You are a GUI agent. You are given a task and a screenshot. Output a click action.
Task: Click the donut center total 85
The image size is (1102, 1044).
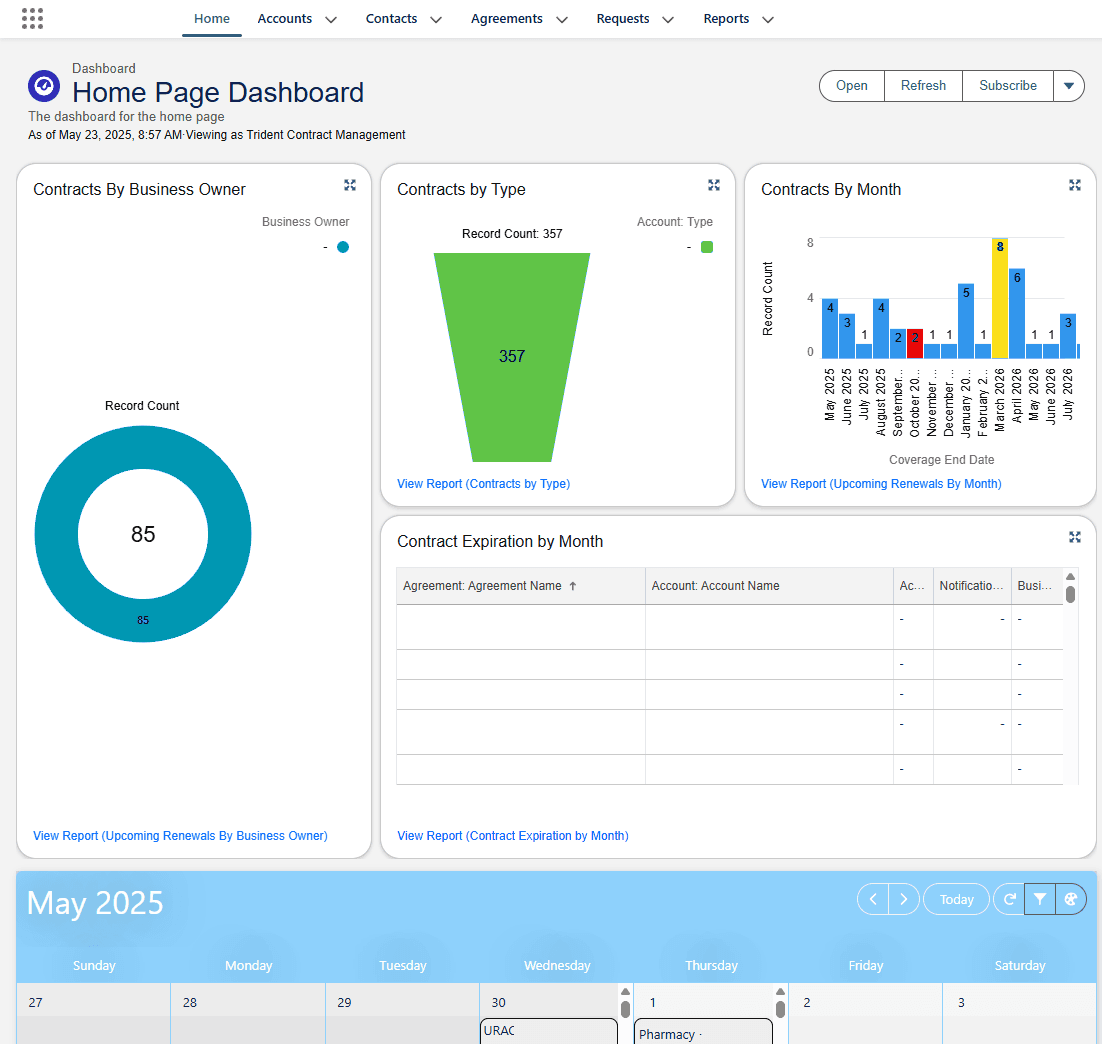pos(143,534)
